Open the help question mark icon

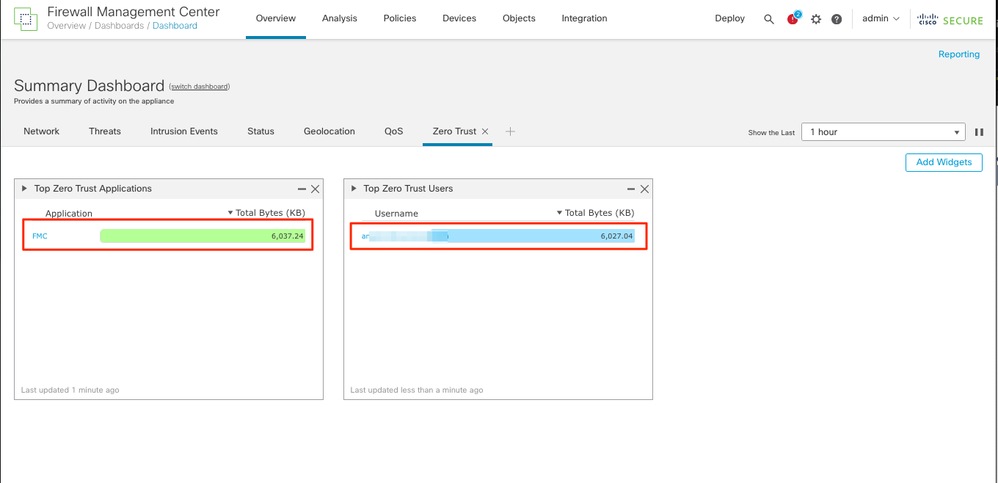point(836,19)
